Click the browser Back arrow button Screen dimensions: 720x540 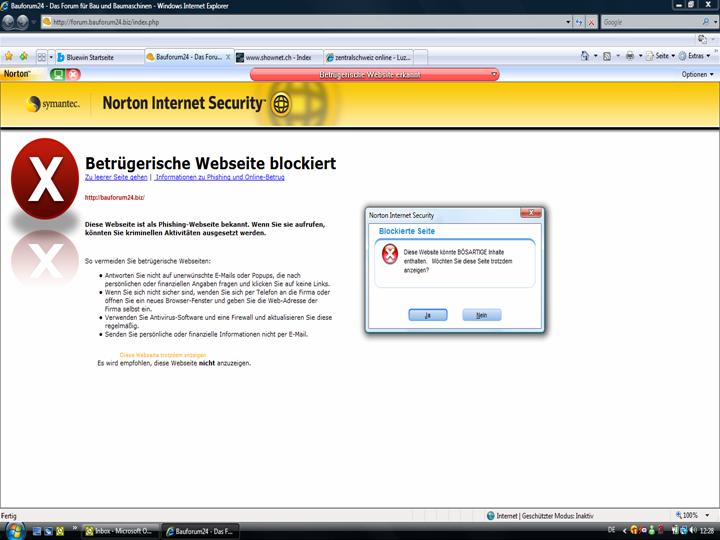coord(9,22)
